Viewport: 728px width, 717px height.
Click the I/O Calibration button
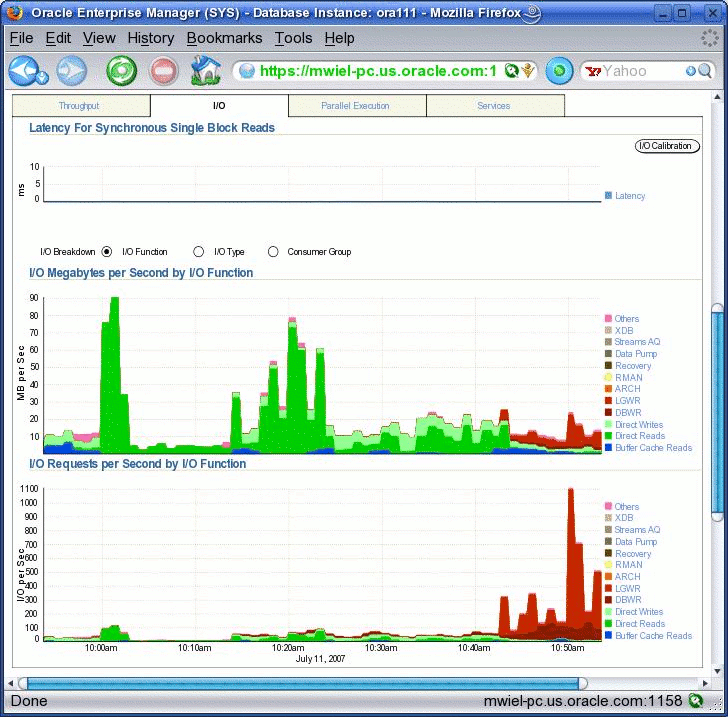pyautogui.click(x=667, y=146)
